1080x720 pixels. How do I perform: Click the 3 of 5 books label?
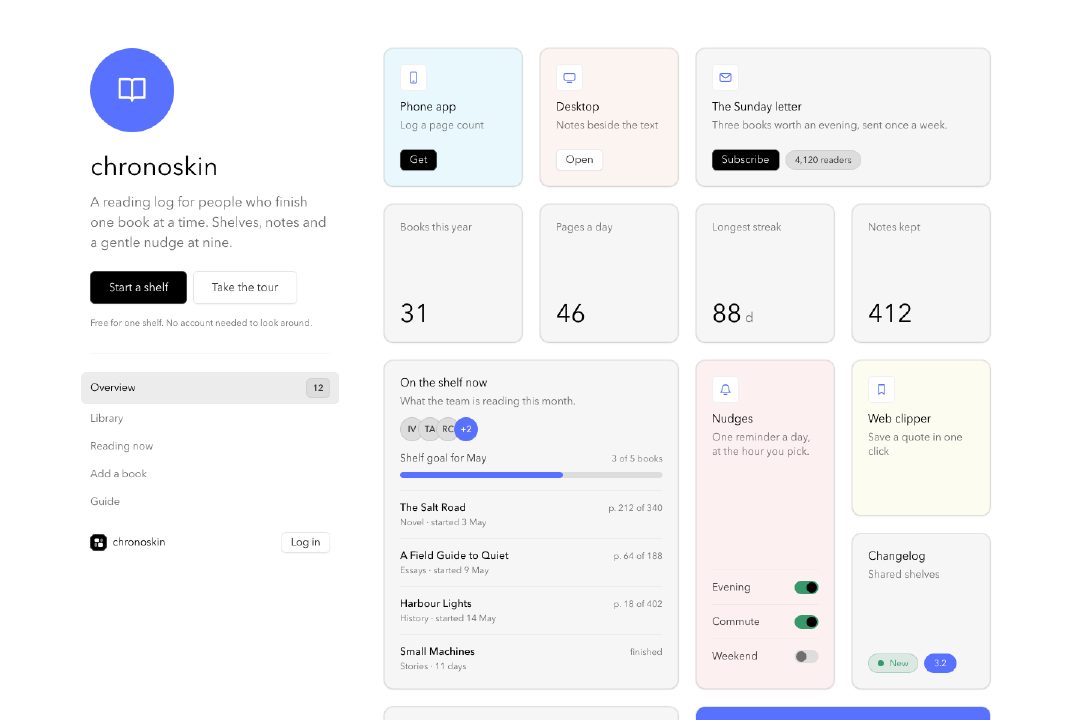coord(637,459)
